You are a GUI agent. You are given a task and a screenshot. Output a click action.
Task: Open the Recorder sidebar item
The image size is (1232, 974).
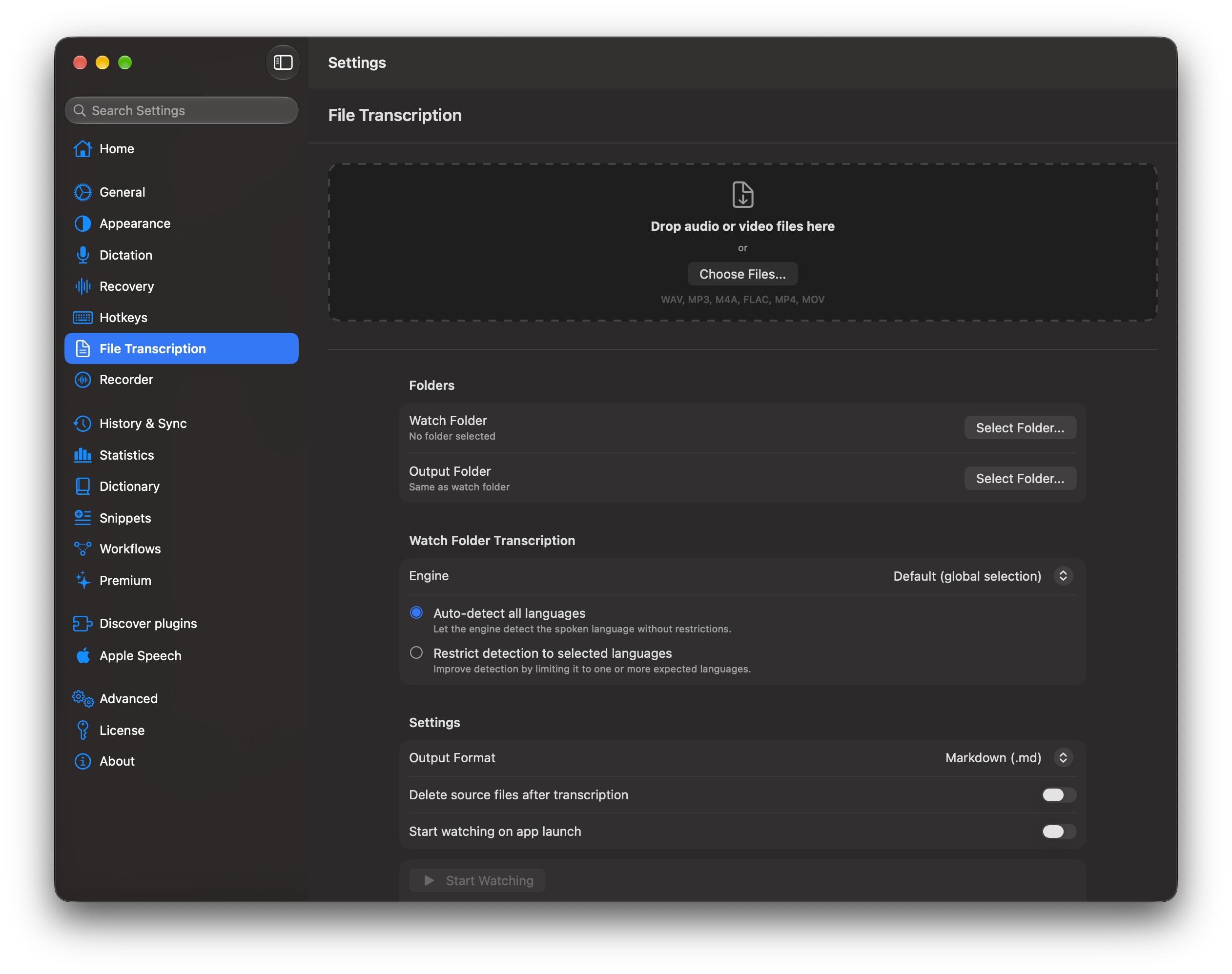pos(182,379)
